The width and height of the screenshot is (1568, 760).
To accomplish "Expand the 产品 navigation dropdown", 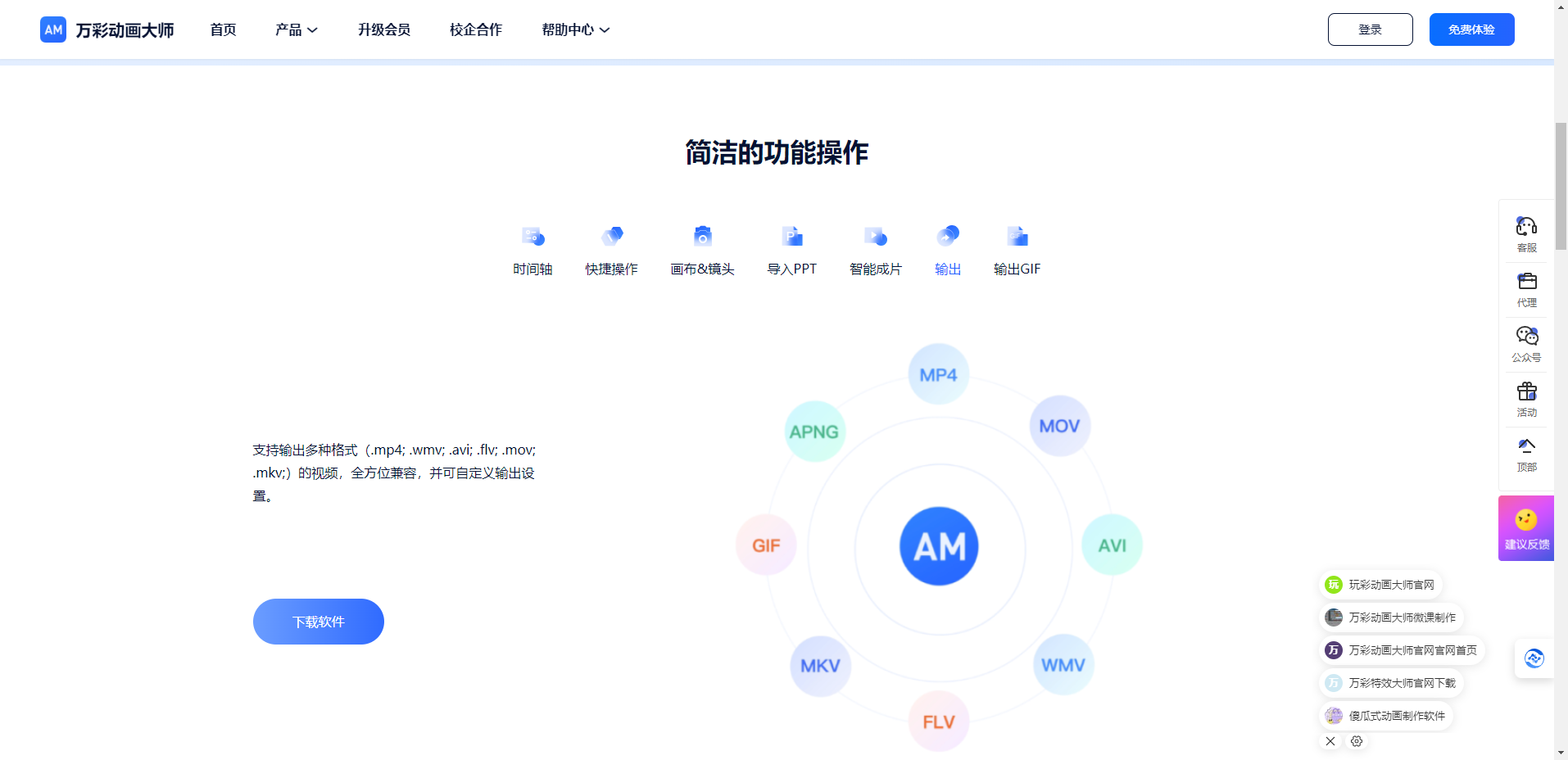I will click(296, 29).
